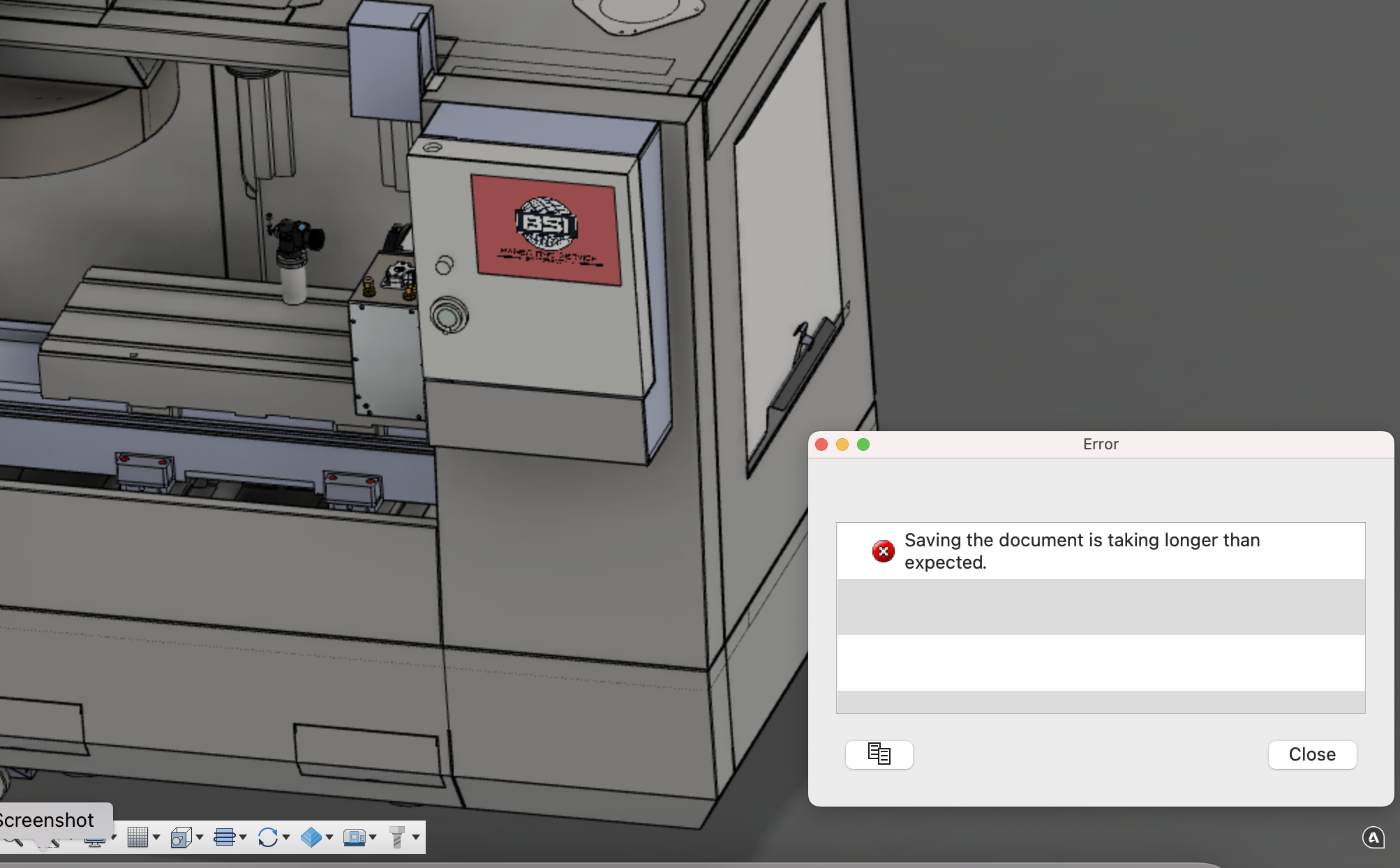The image size is (1400, 868).
Task: Copy error details with the copy button
Action: pyautogui.click(x=879, y=754)
